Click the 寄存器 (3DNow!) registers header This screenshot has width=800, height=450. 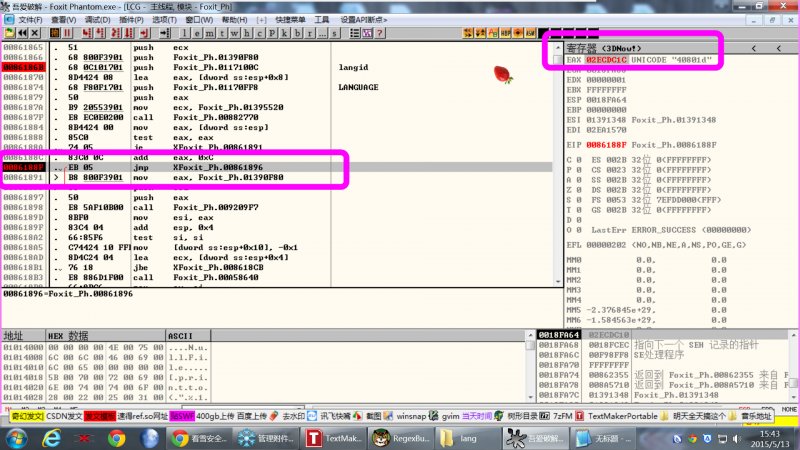pos(604,48)
